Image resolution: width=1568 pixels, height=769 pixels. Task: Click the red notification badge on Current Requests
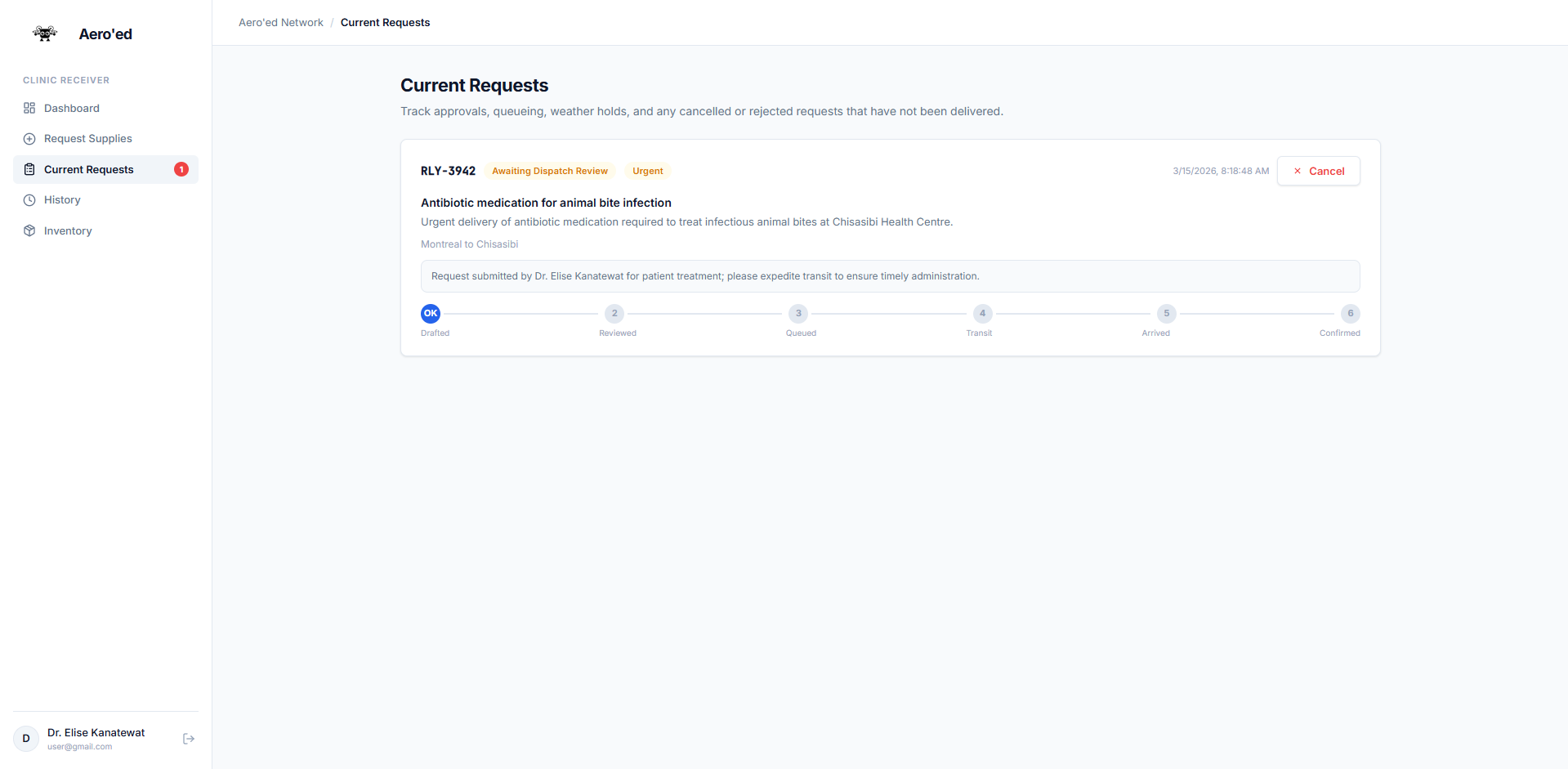click(x=181, y=169)
